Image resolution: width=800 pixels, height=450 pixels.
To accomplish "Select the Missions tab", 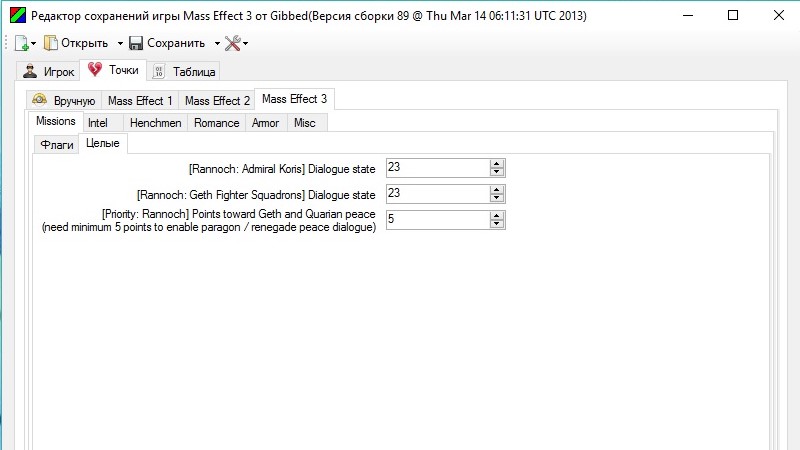I will (56, 121).
